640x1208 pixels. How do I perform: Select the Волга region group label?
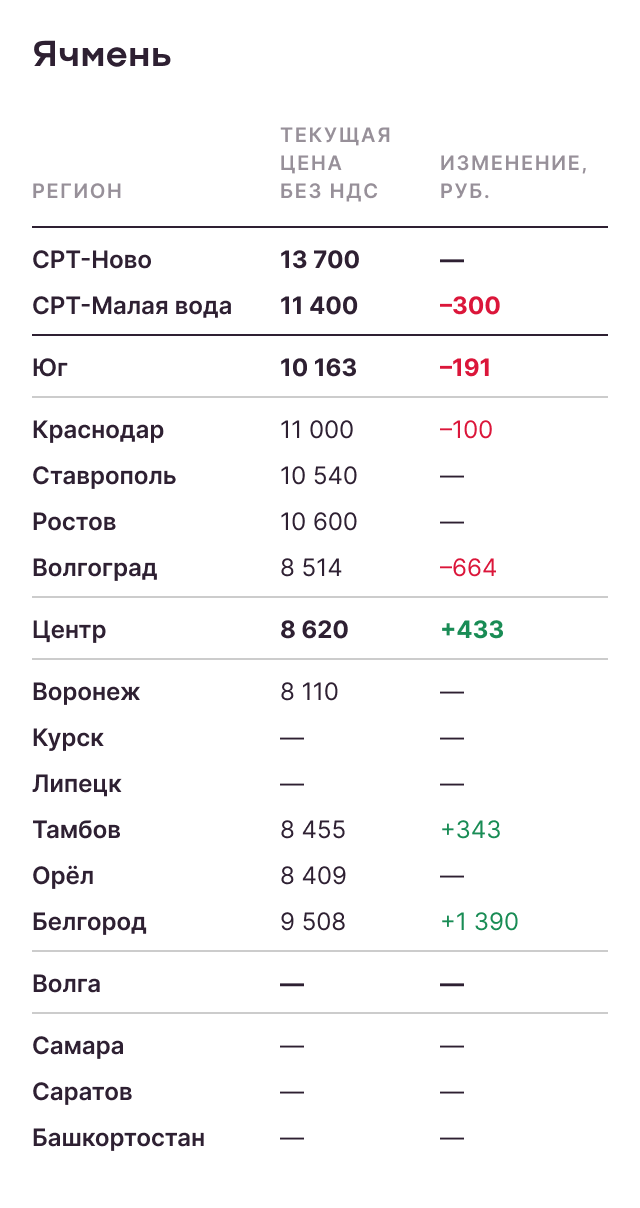66,984
